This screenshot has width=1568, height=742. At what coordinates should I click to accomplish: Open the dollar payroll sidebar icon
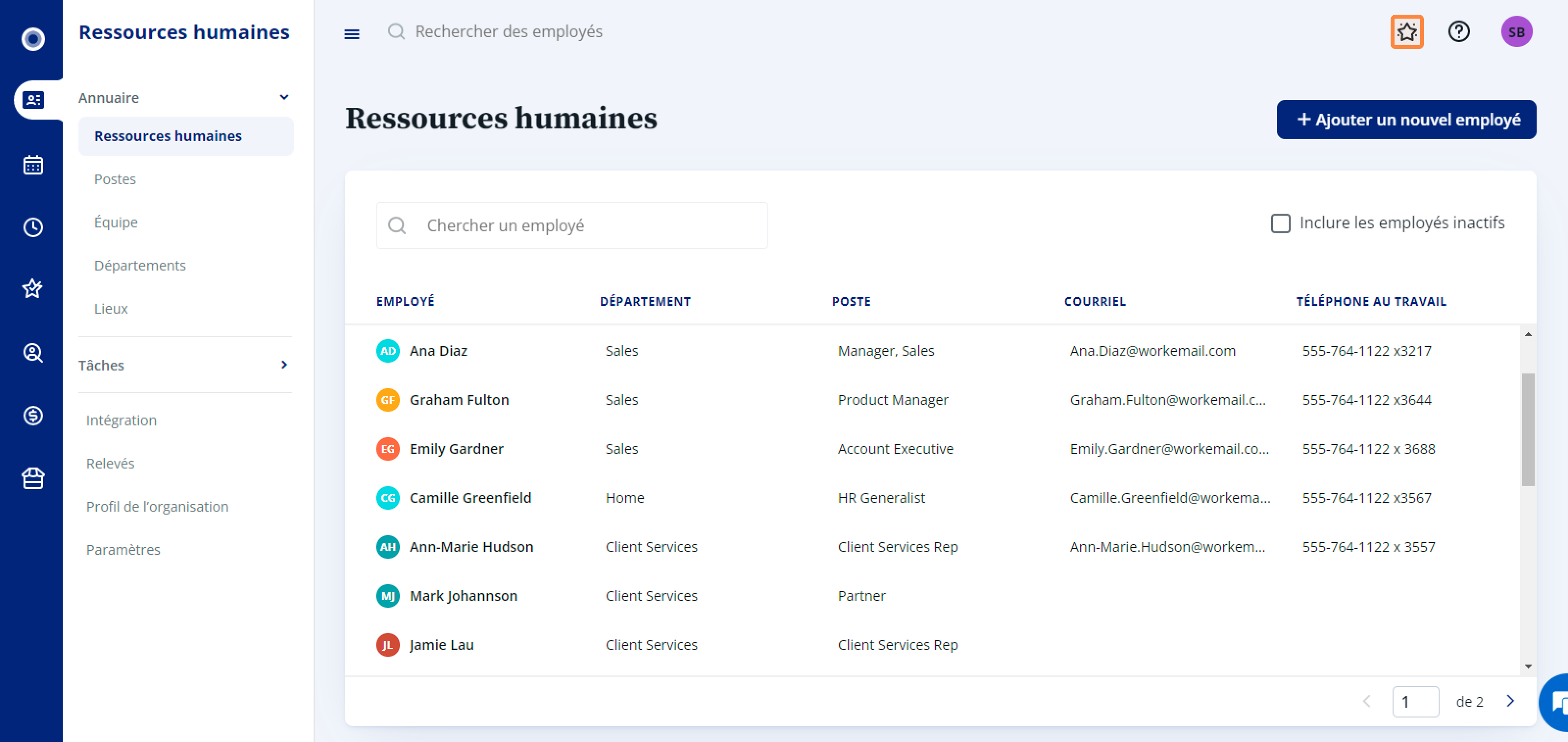coord(33,416)
